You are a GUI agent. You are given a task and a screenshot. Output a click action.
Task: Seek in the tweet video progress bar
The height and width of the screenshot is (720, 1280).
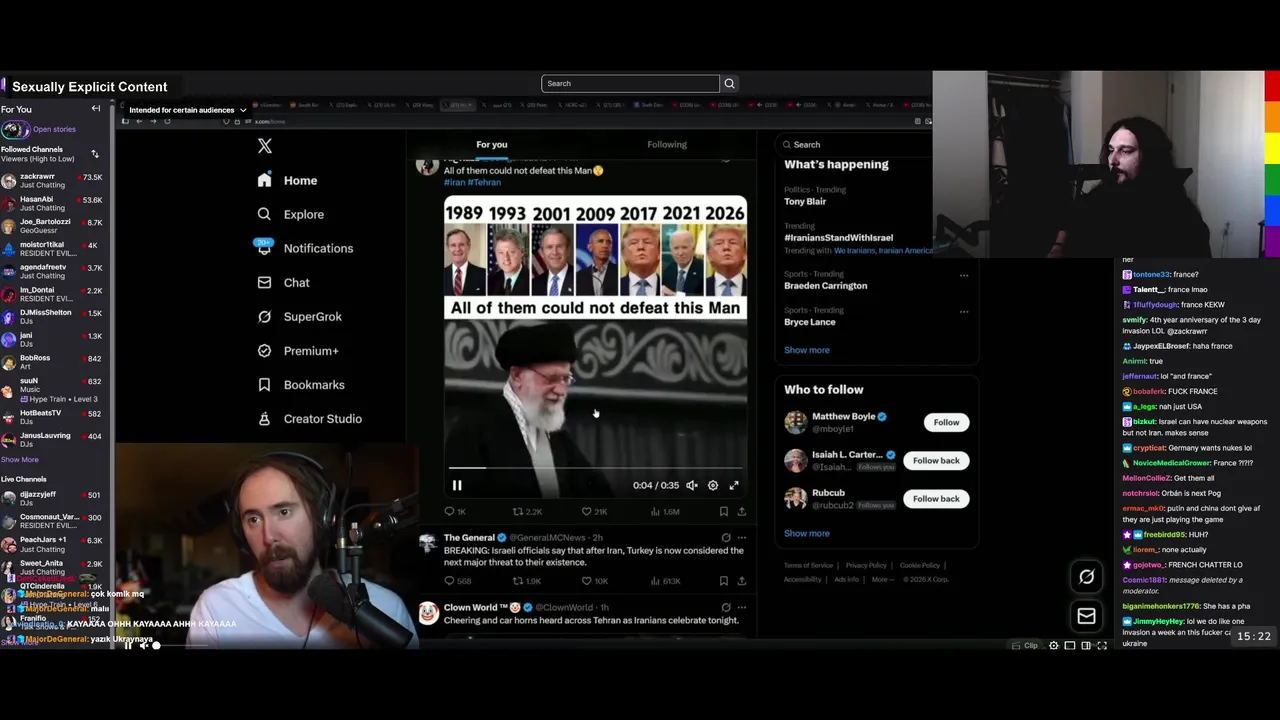coord(595,468)
